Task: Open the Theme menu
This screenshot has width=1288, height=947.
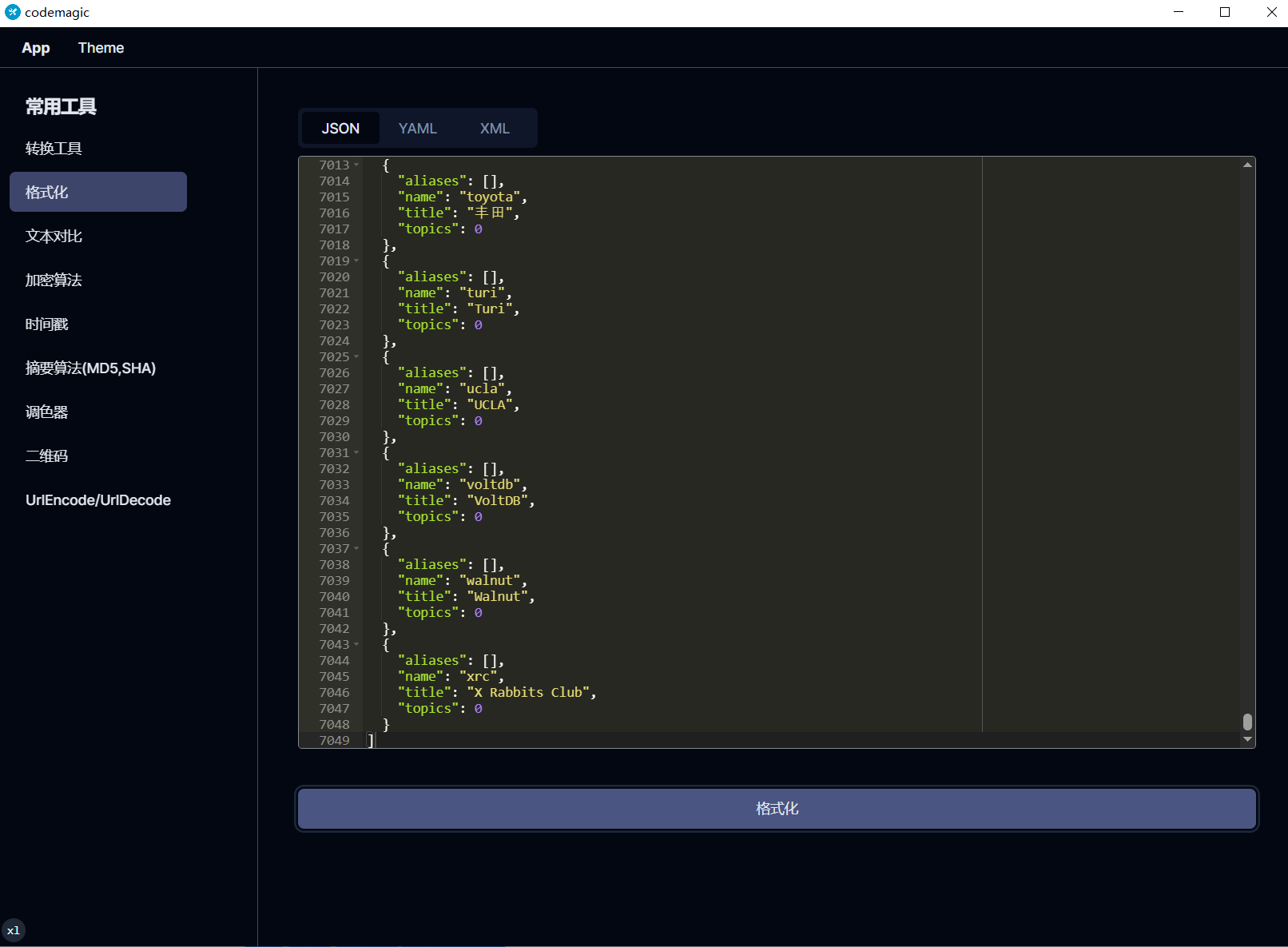Action: coord(101,48)
